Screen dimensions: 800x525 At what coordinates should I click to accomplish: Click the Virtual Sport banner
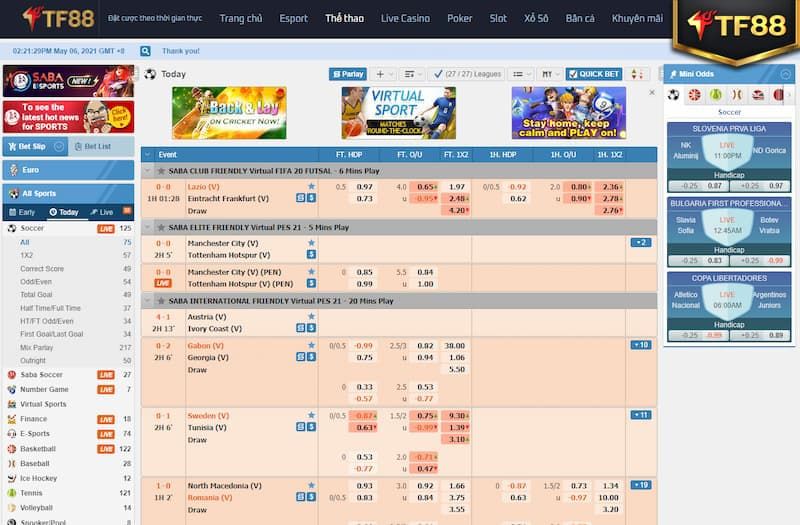point(398,113)
